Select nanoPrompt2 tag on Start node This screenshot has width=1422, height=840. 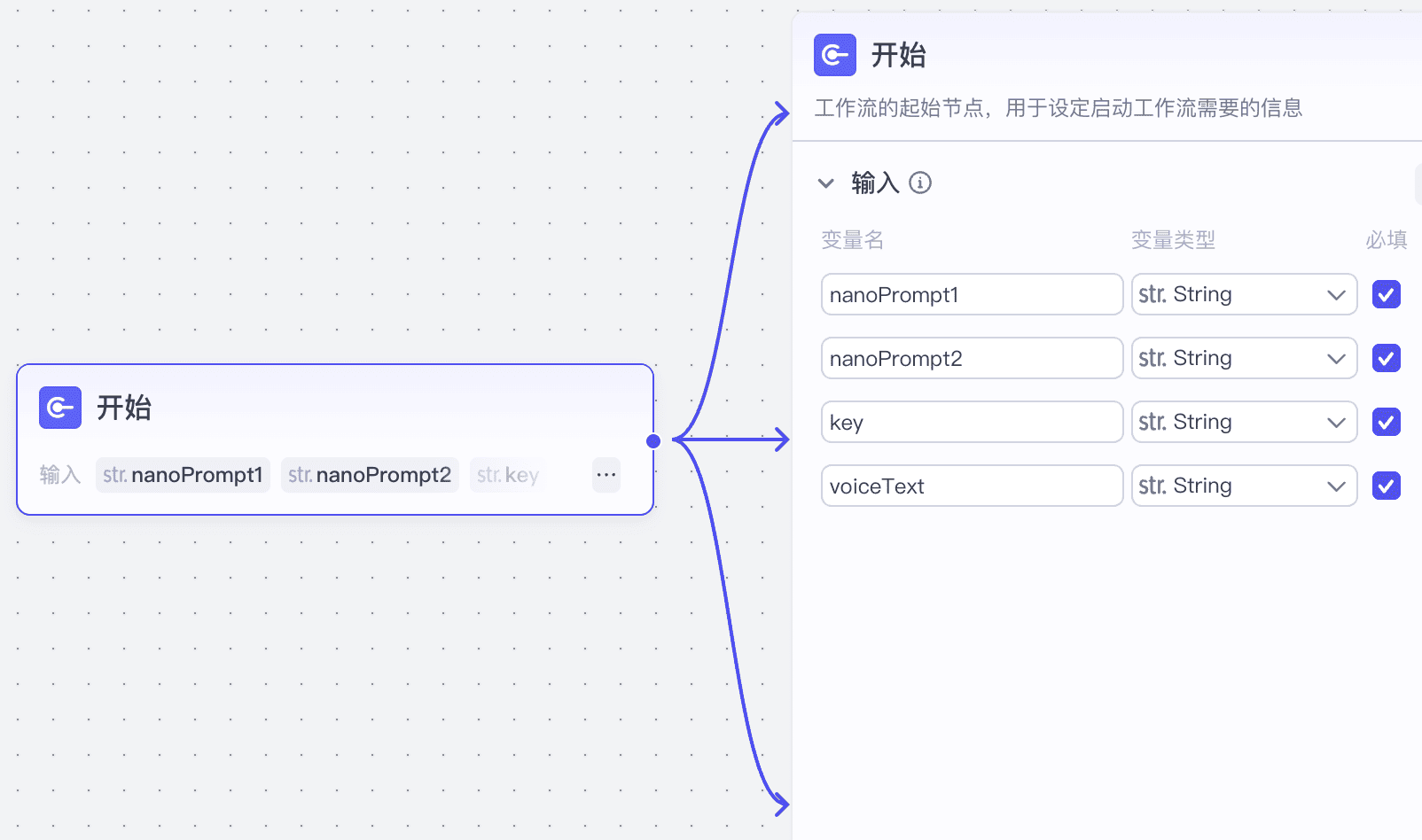(x=370, y=475)
